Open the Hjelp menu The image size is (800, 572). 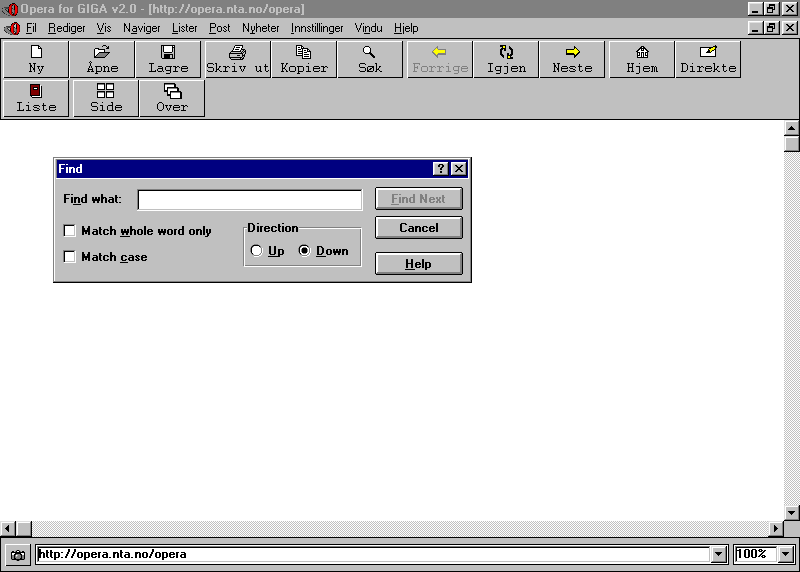pyautogui.click(x=406, y=28)
